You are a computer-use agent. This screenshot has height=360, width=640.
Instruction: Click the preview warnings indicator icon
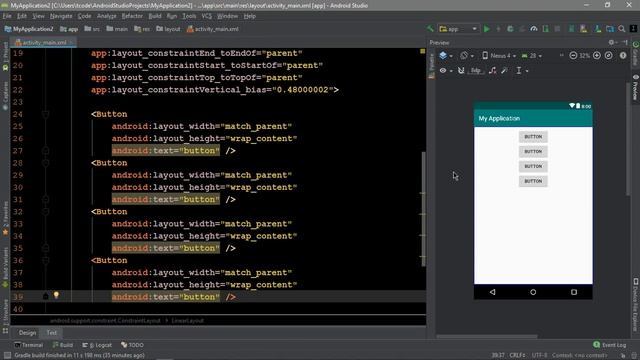623,56
